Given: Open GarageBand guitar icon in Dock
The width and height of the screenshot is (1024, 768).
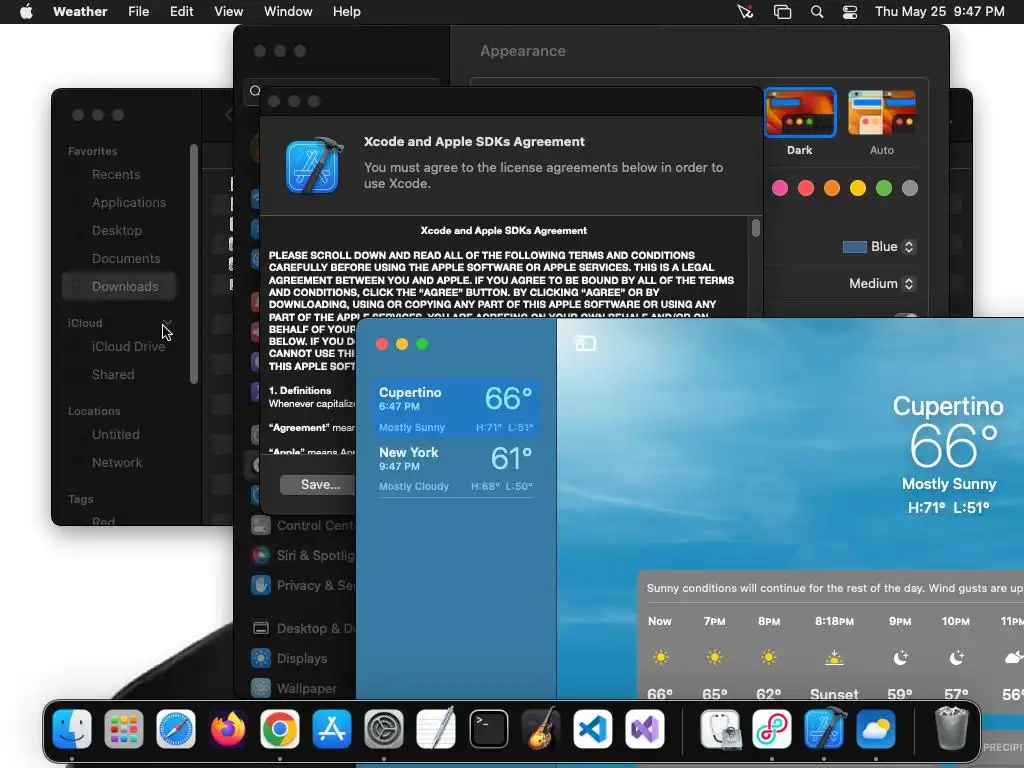Looking at the screenshot, I should pos(541,729).
